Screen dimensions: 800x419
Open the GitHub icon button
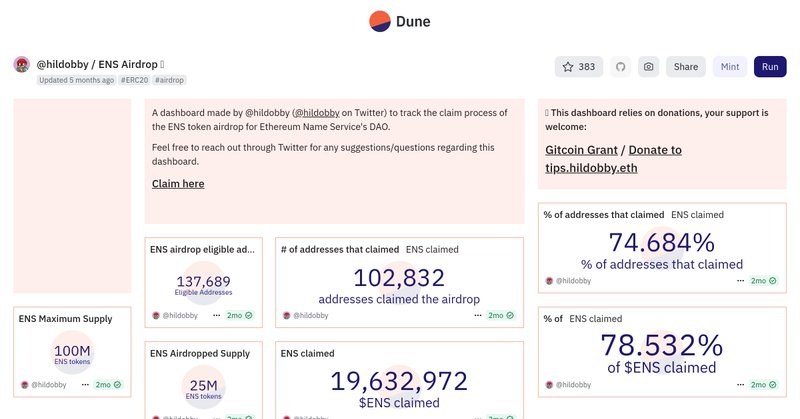(x=620, y=67)
